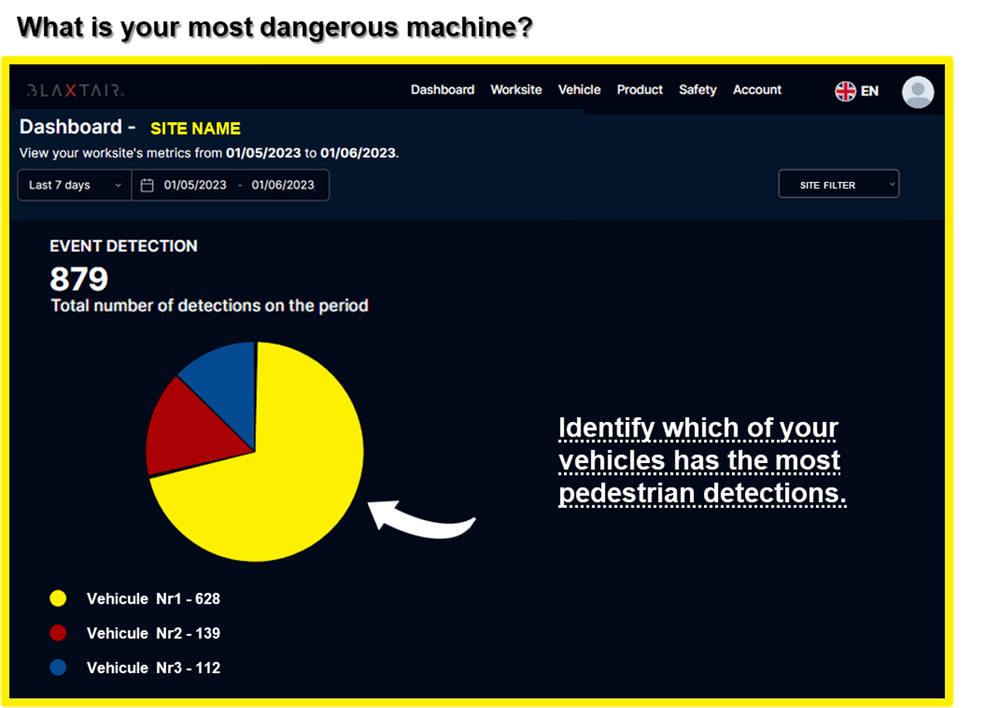Click the start date 01/05/2023 field
The height and width of the screenshot is (708, 1000).
pos(195,185)
